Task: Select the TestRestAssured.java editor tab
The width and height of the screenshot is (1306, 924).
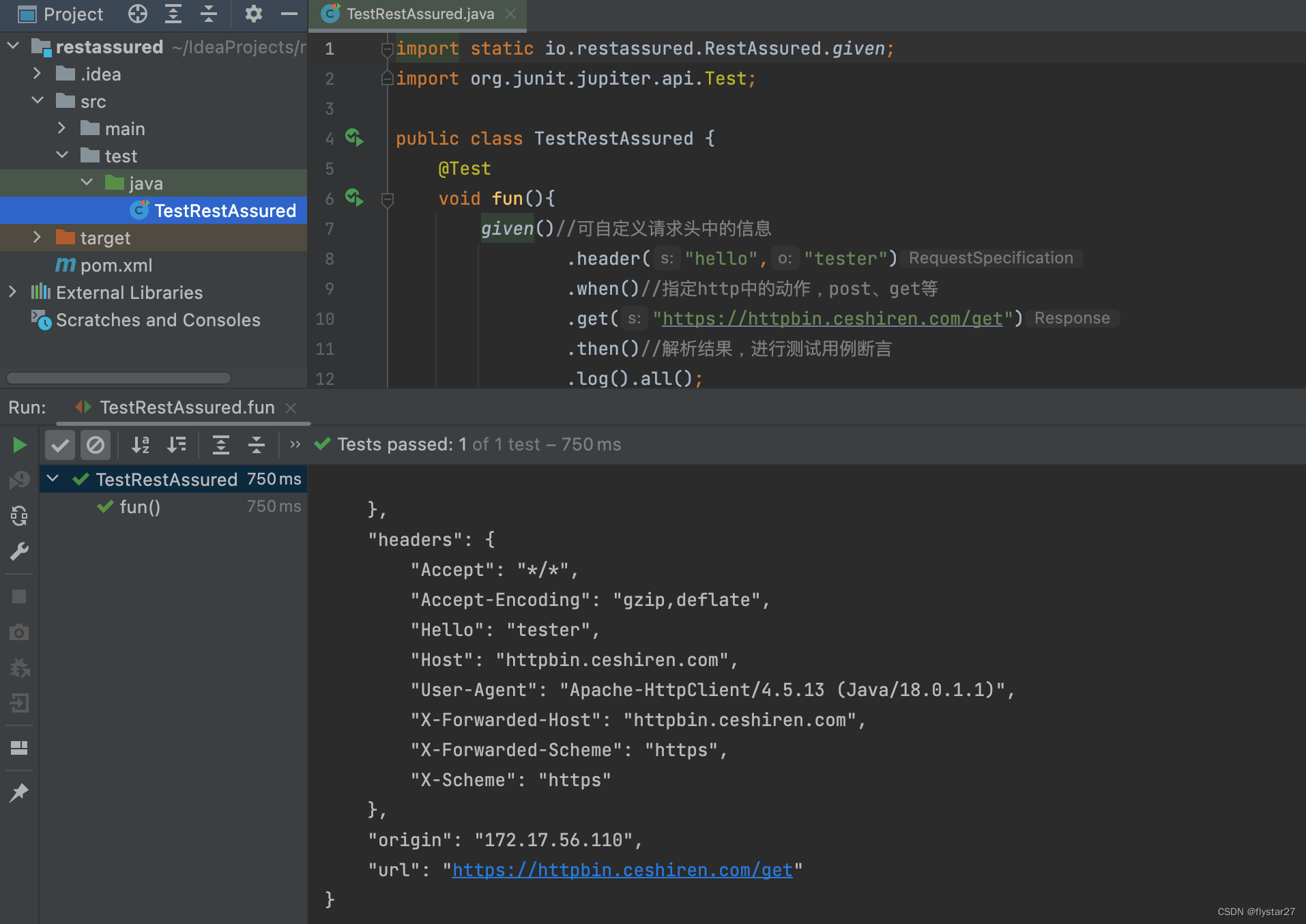Action: click(x=418, y=15)
